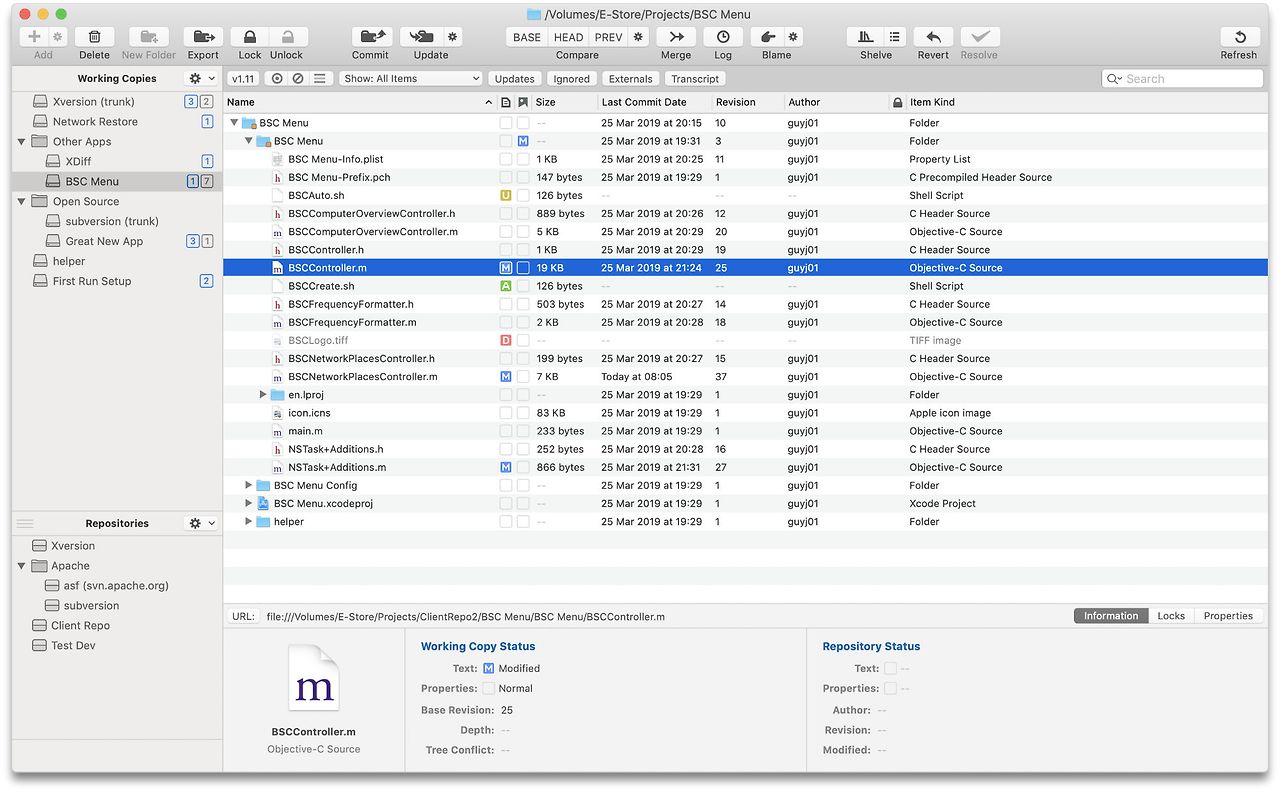This screenshot has width=1280, height=792.
Task: Click the New Folder toolbar icon
Action: pos(148,37)
